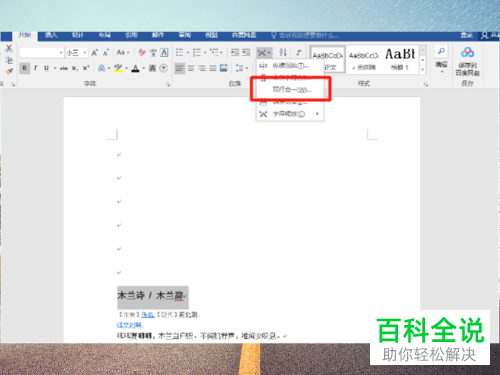This screenshot has height=375, width=500.
Task: Click the Character Shading icon
Action: click(x=152, y=68)
